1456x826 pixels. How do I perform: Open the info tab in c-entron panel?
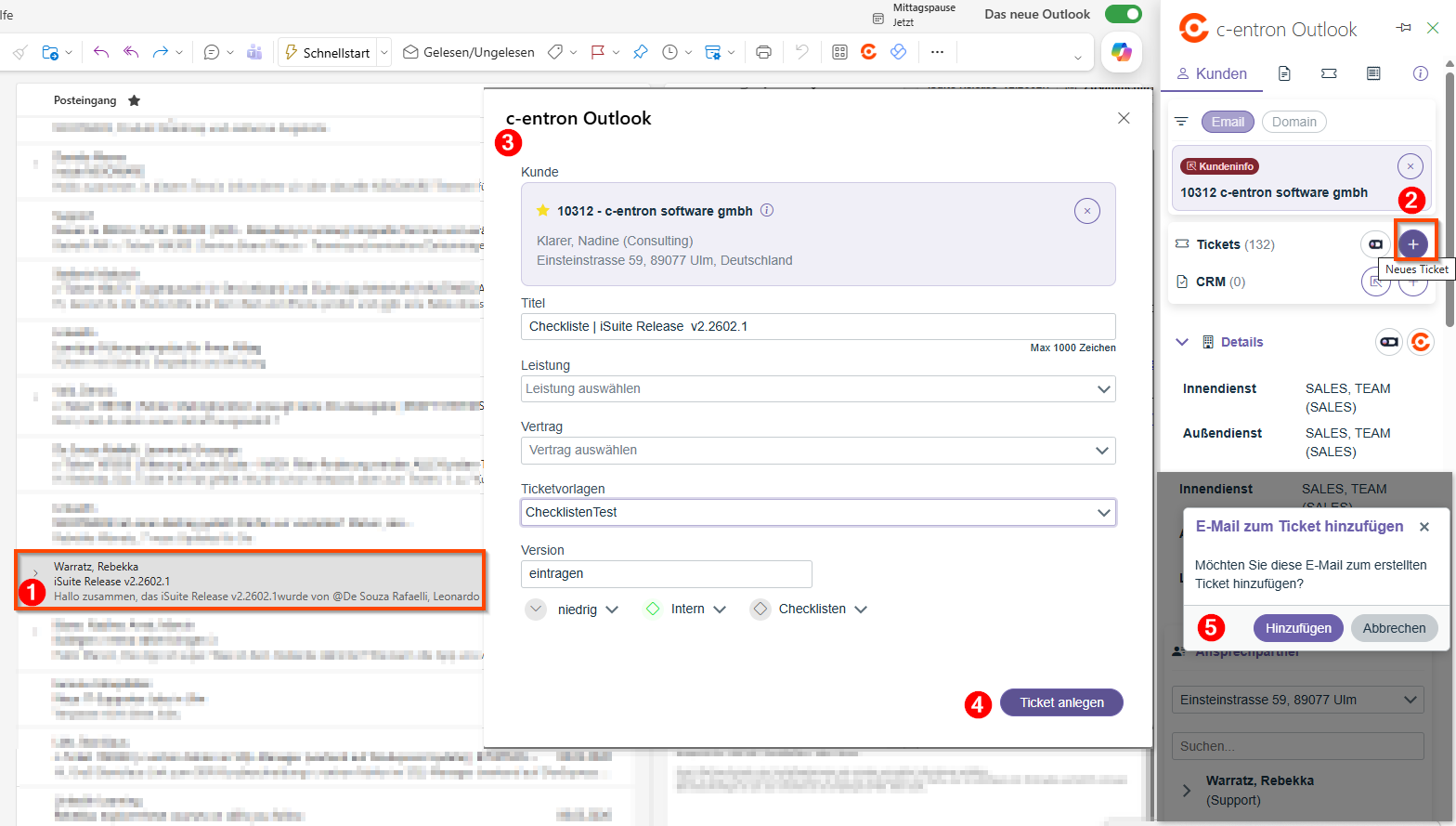(1420, 73)
